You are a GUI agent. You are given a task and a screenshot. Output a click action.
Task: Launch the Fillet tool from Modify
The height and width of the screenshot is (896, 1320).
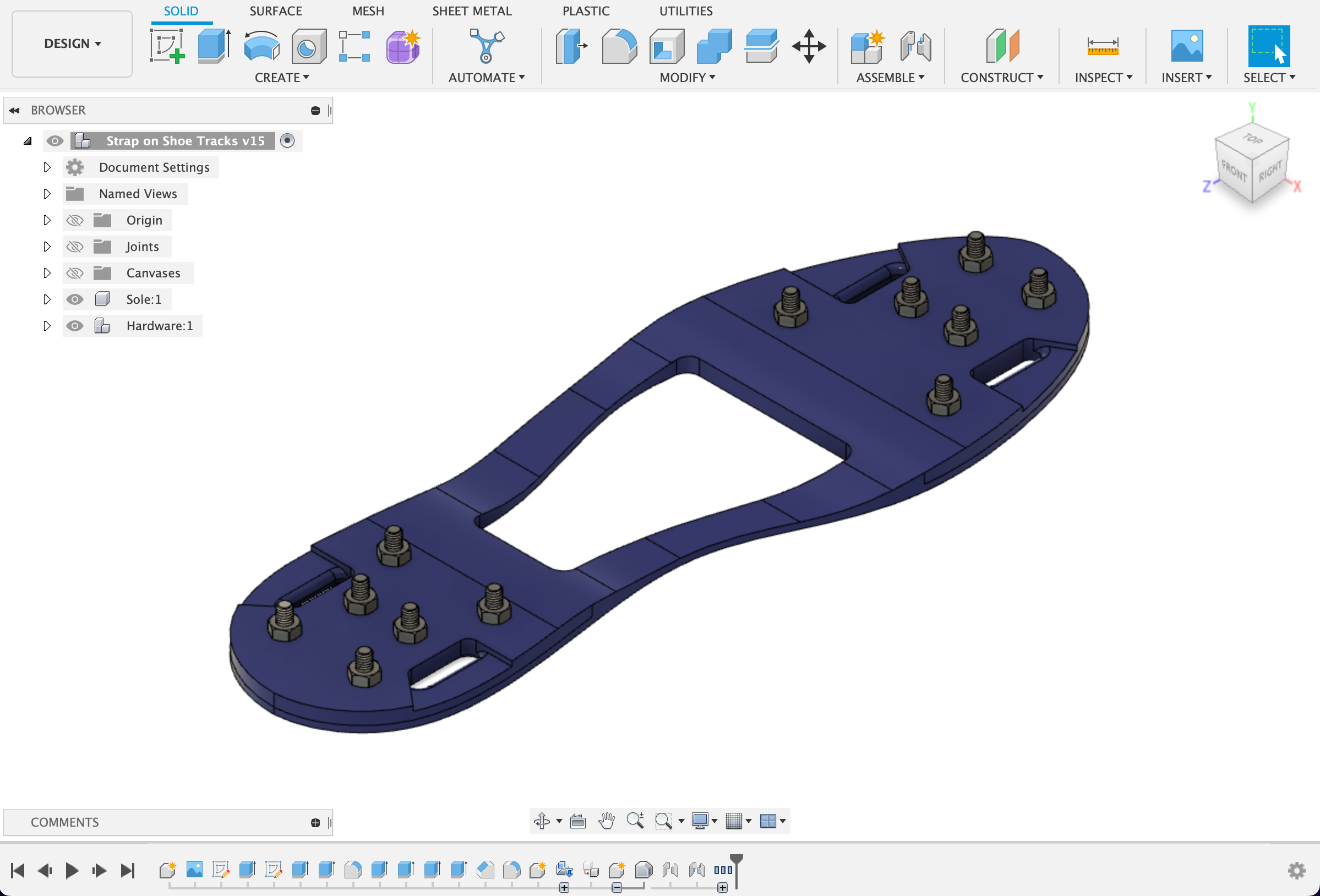click(618, 47)
